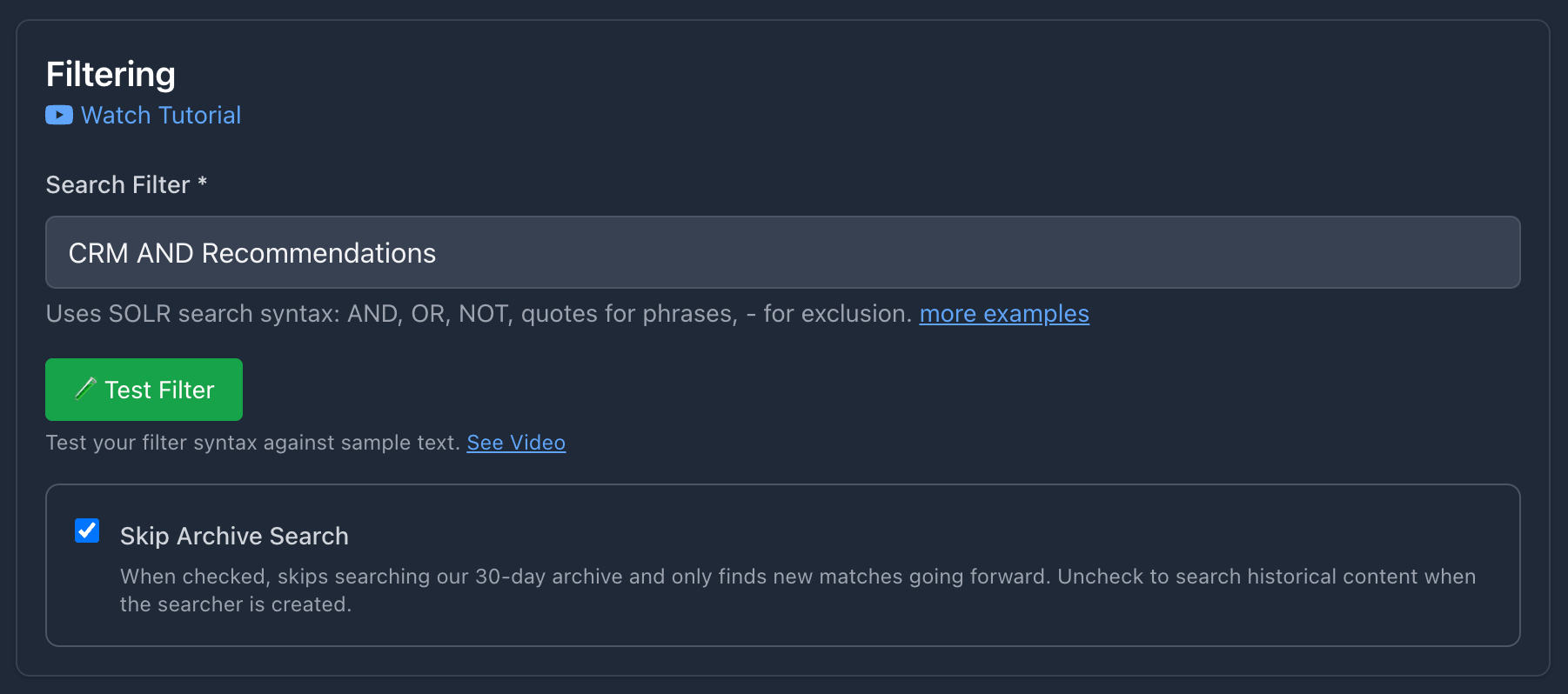Viewport: 1568px width, 694px height.
Task: Click the word CRM in the filter field
Action: point(98,253)
